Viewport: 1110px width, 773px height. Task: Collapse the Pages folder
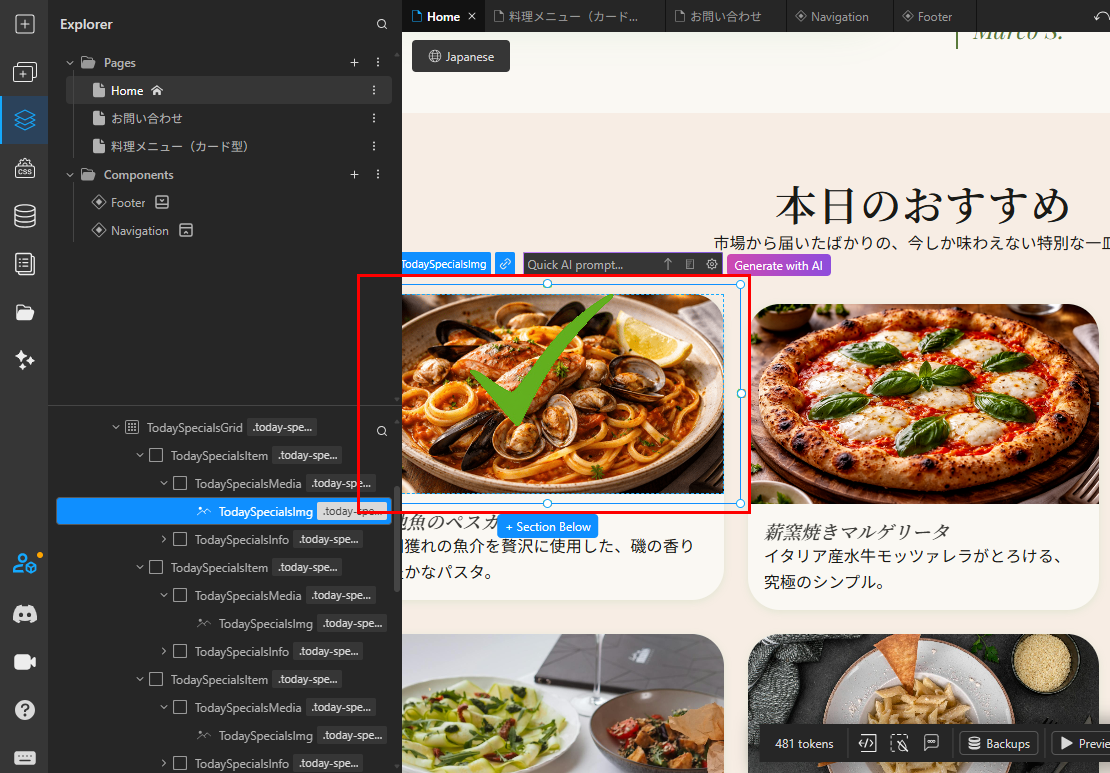(70, 63)
